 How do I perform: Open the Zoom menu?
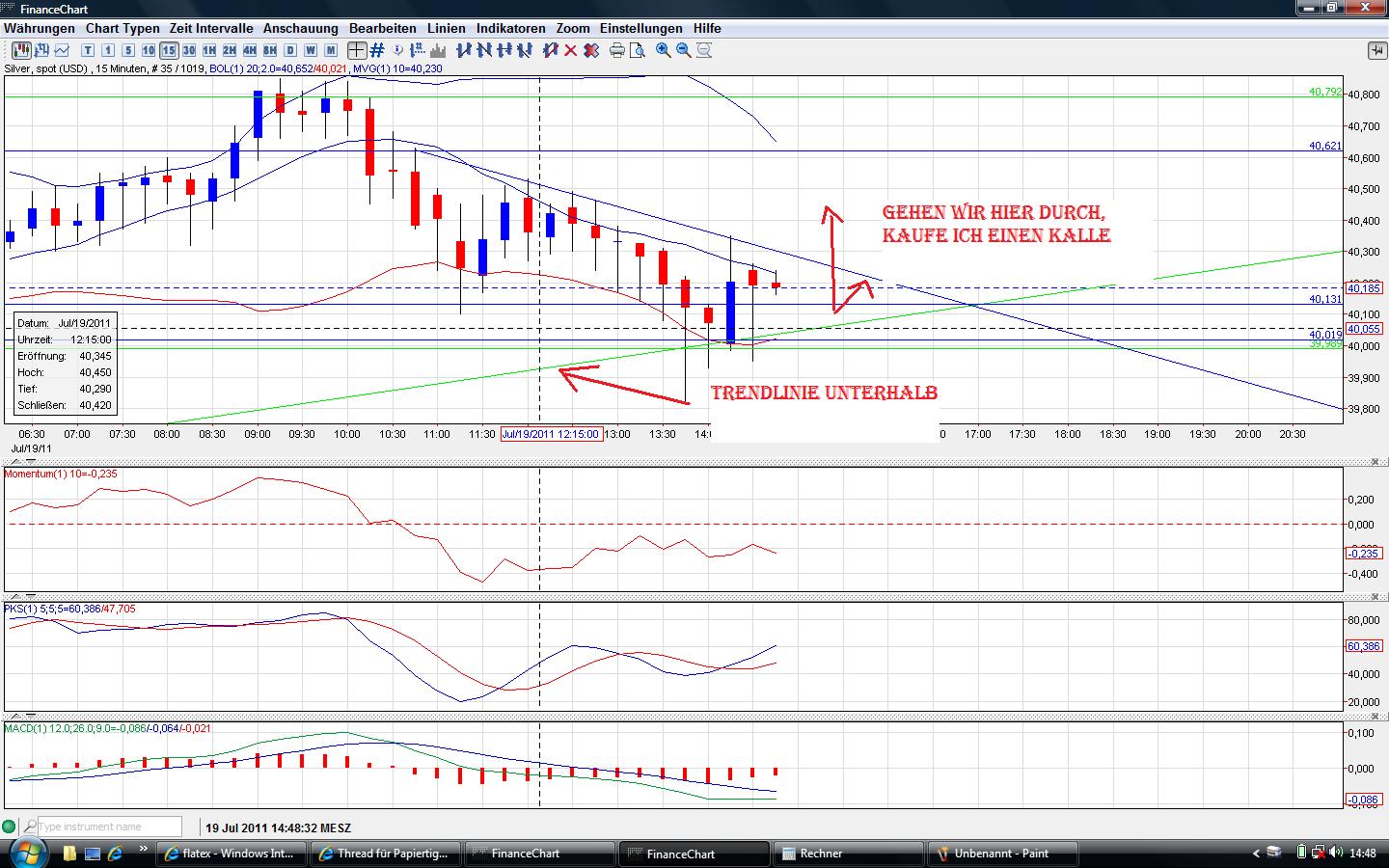pyautogui.click(x=573, y=28)
